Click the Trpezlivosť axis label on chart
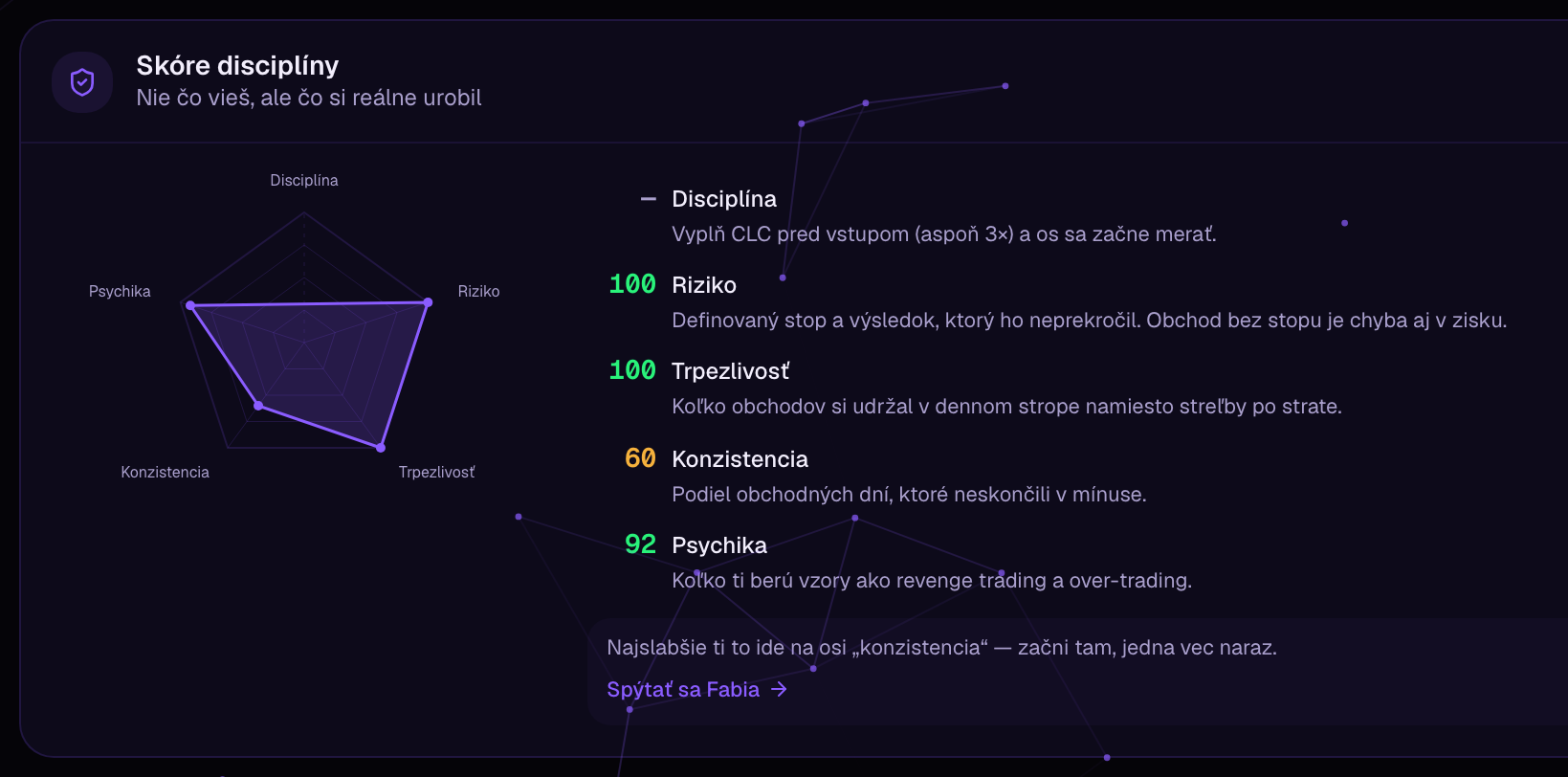Image resolution: width=1568 pixels, height=777 pixels. 436,472
